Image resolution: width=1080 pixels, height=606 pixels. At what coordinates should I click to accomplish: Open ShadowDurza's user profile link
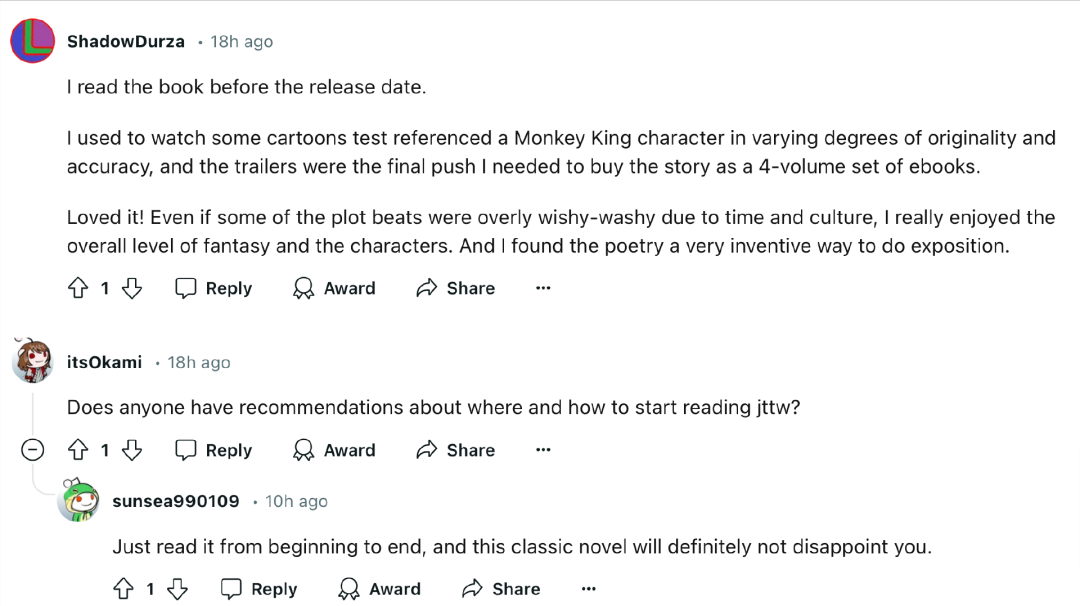[126, 41]
